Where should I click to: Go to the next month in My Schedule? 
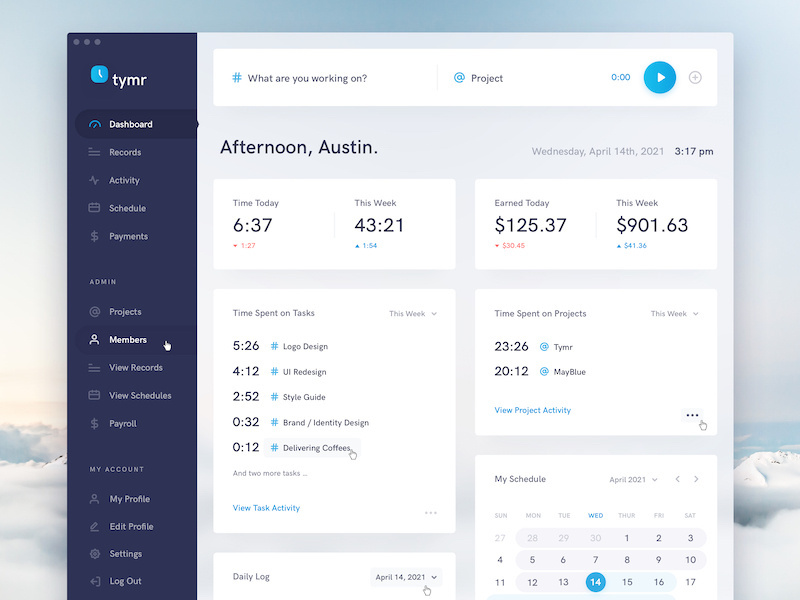696,479
